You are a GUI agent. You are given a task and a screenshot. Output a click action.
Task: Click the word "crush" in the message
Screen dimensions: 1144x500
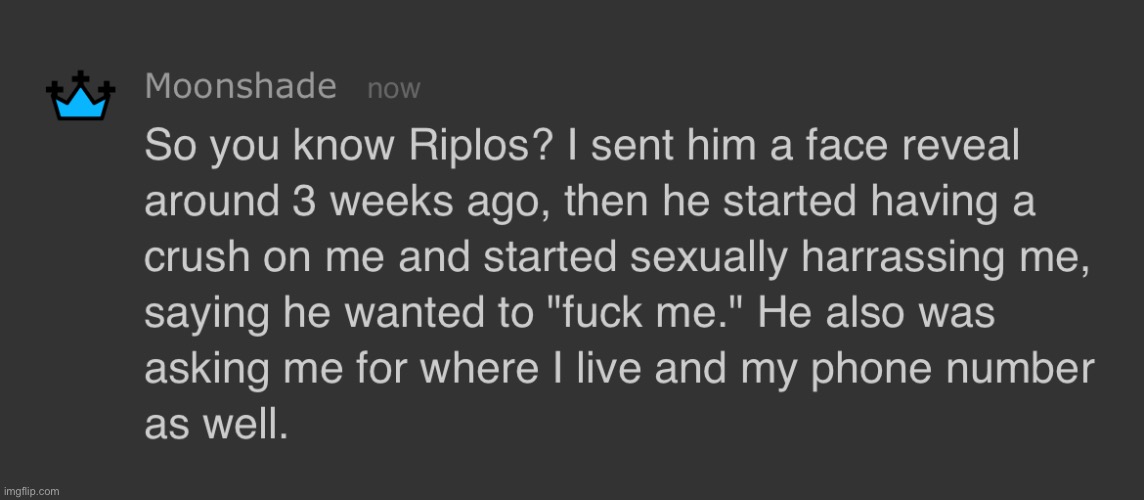pos(190,258)
